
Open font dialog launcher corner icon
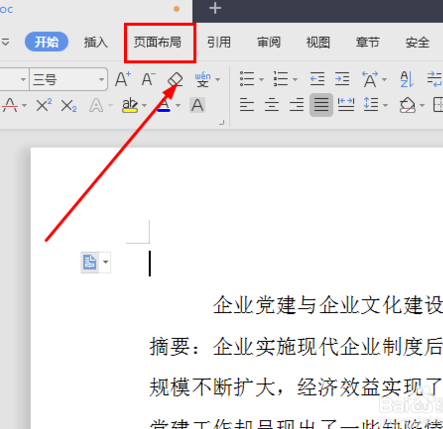222,123
